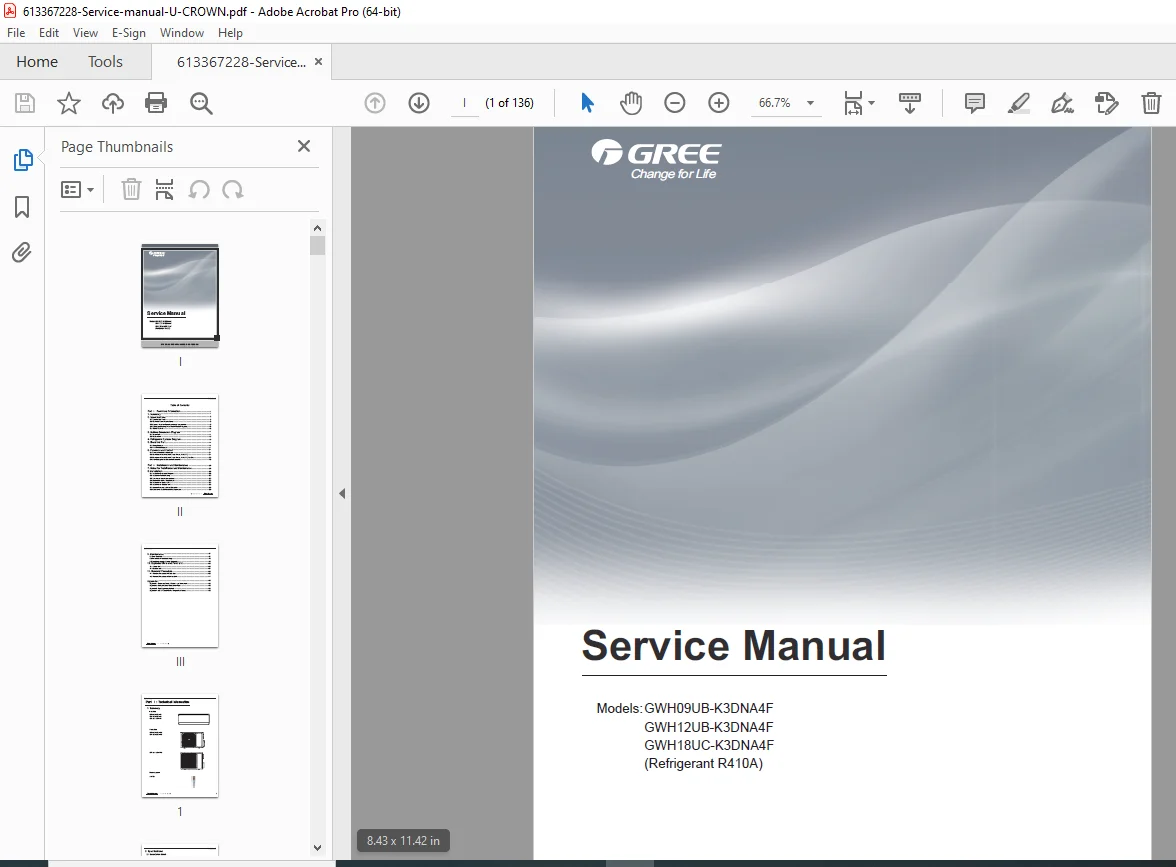Image resolution: width=1176 pixels, height=867 pixels.
Task: Click the fit page scrolling icon
Action: [x=854, y=103]
